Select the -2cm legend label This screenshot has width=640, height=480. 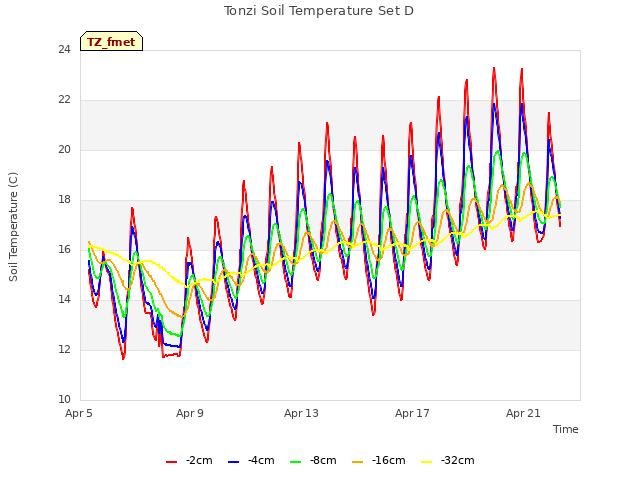pyautogui.click(x=199, y=460)
